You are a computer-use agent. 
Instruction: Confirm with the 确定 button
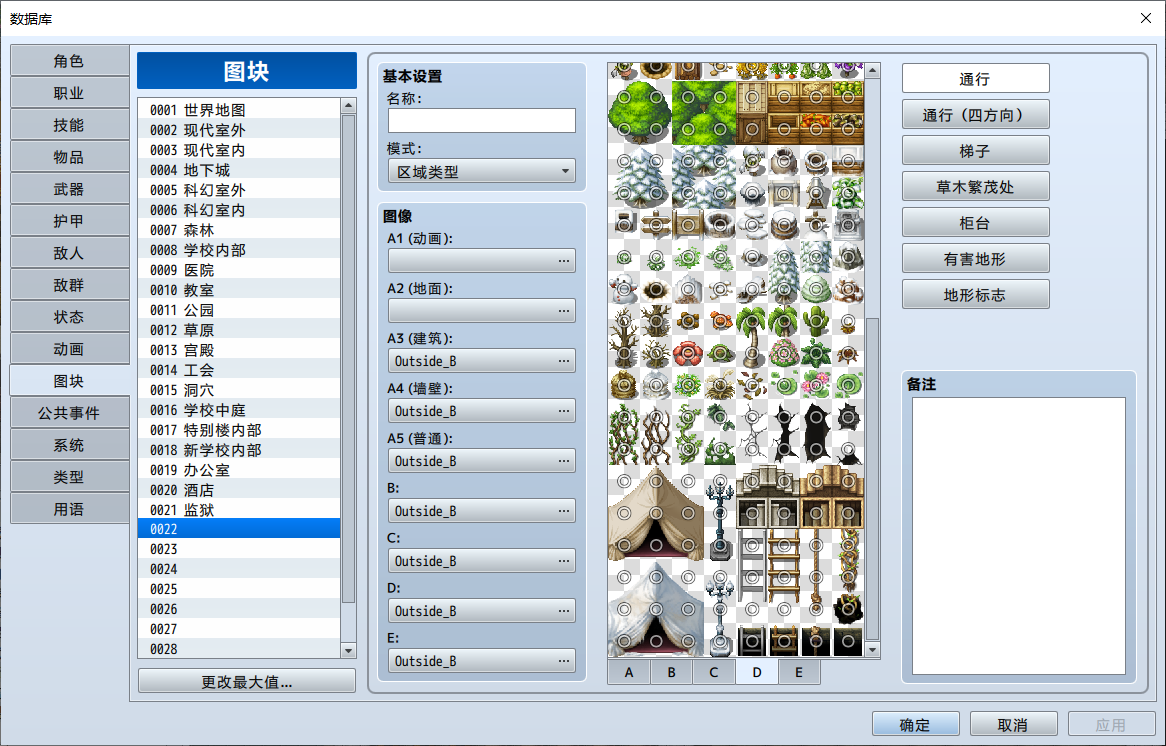(915, 724)
